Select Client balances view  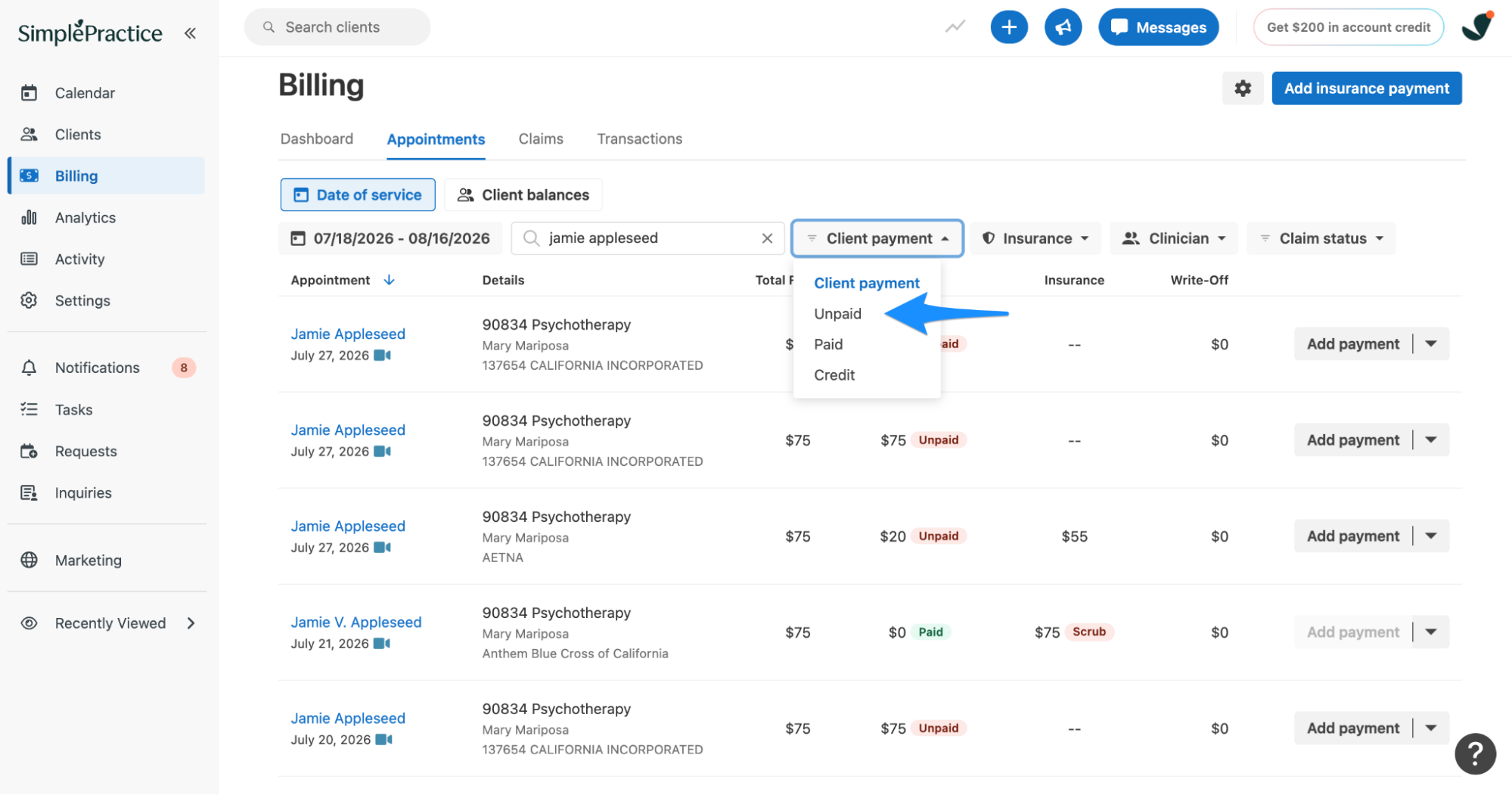523,195
